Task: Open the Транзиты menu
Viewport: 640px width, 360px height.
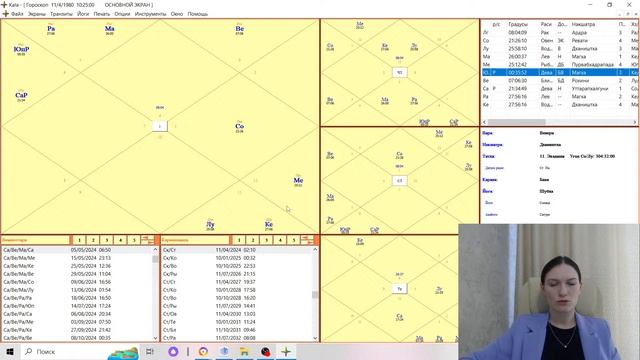Action: pos(61,14)
